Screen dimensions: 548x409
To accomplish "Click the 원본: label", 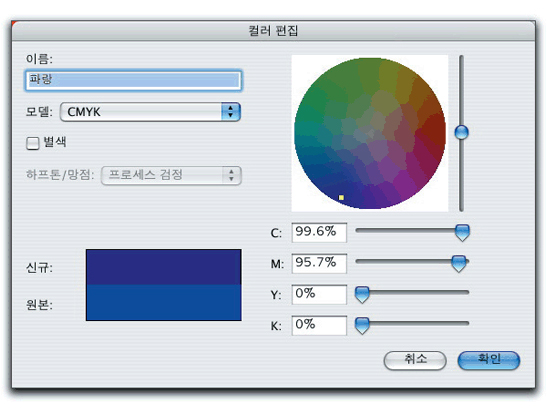I will coord(39,305).
